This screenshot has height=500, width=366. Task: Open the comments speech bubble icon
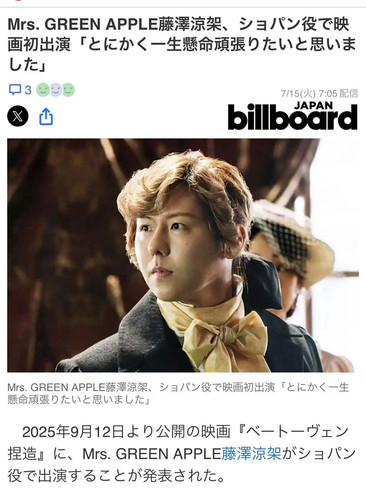15,90
